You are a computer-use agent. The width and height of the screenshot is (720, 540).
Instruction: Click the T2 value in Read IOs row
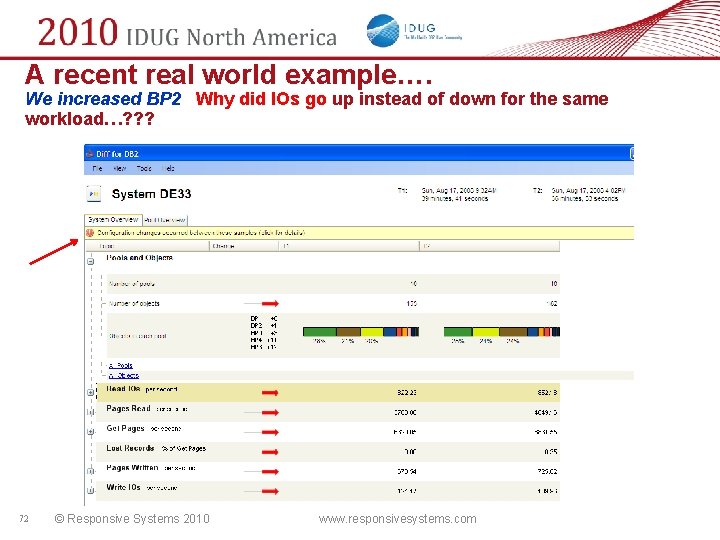click(x=547, y=393)
